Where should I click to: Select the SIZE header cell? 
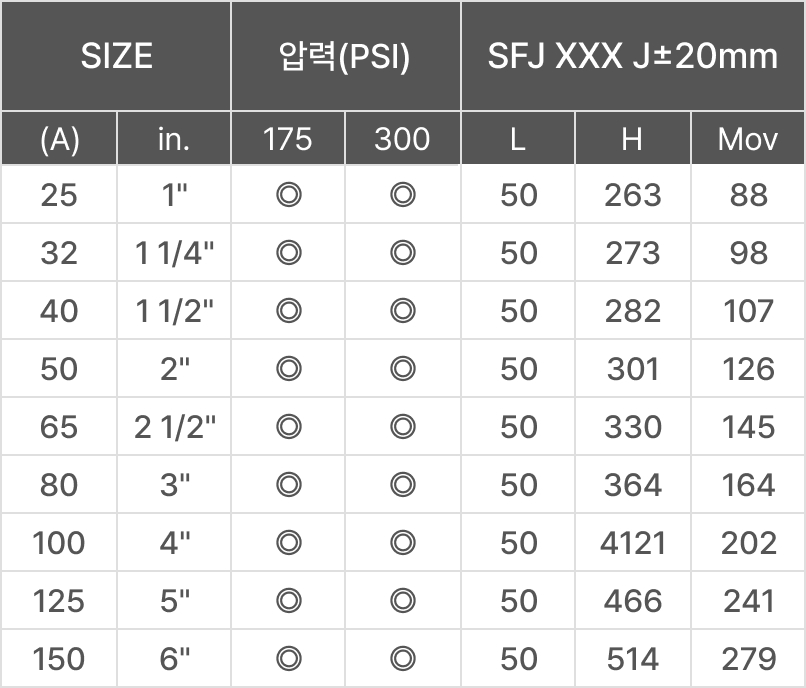pos(116,56)
